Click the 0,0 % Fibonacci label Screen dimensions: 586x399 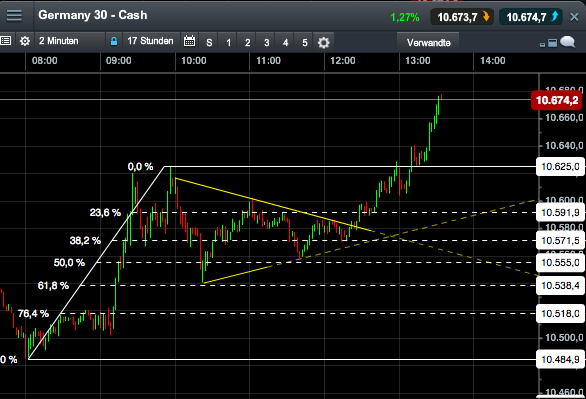[x=141, y=167]
